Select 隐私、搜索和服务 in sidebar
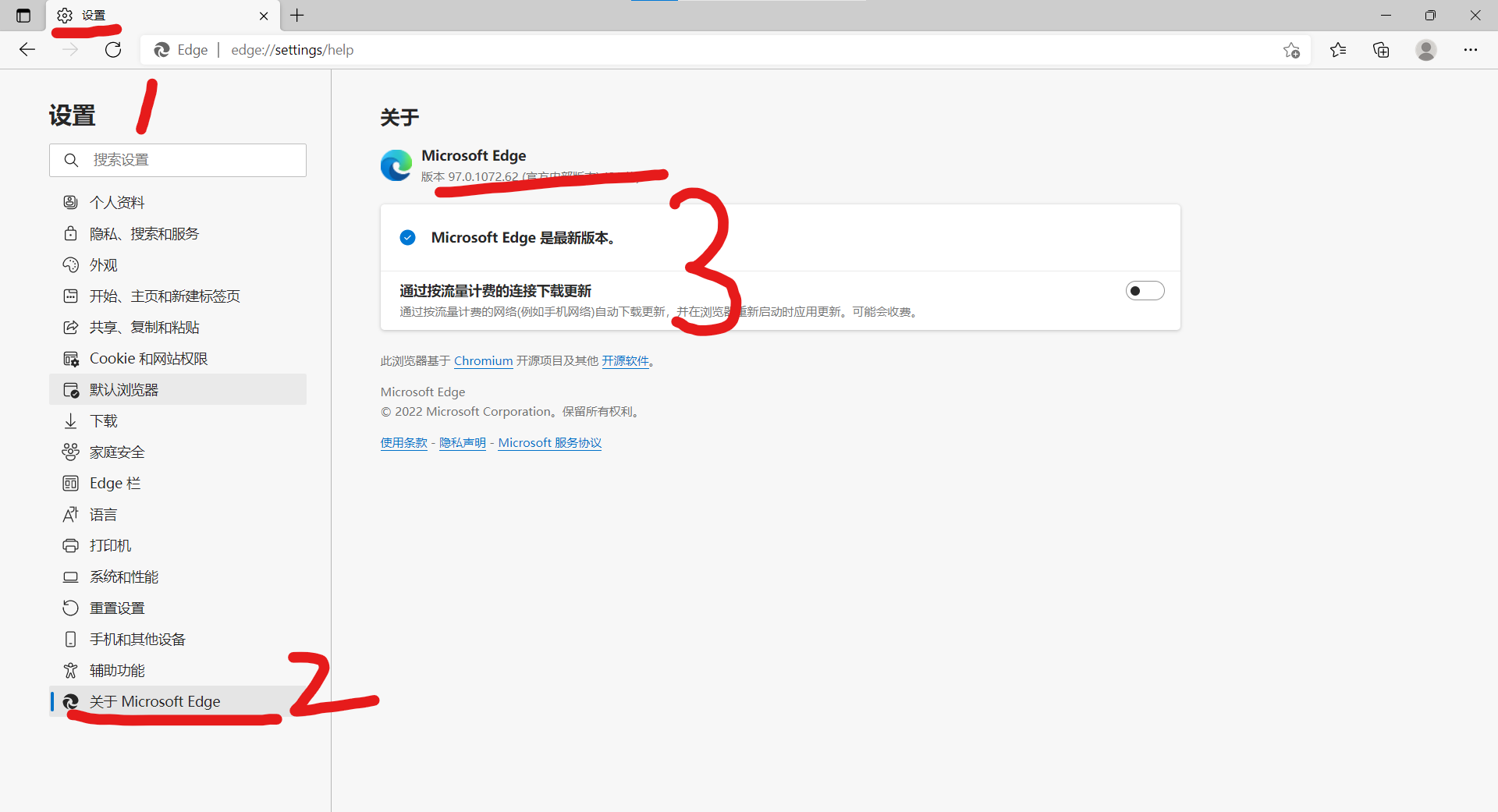The height and width of the screenshot is (812, 1498). (x=144, y=234)
